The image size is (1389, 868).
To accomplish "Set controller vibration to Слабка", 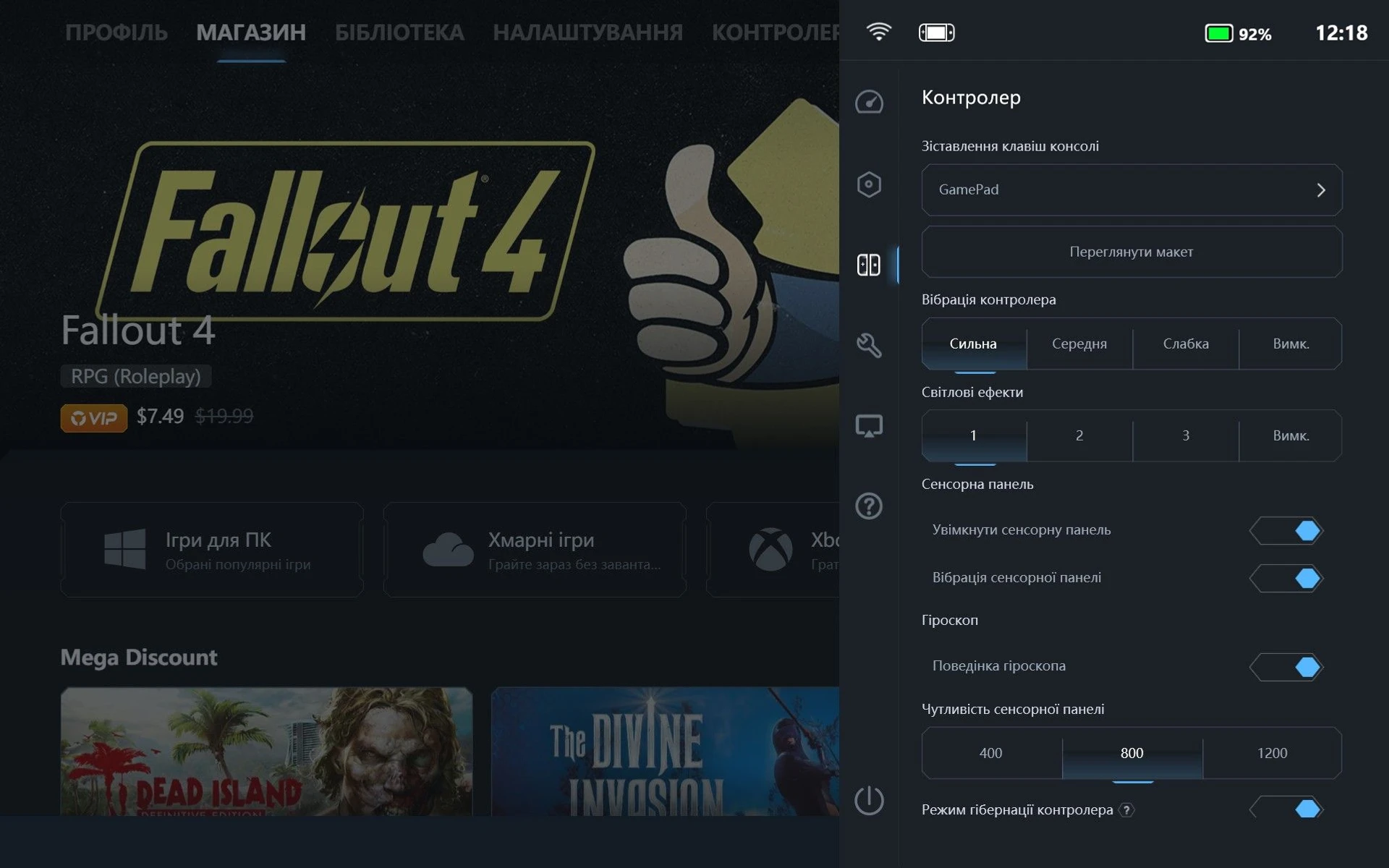I will point(1186,344).
